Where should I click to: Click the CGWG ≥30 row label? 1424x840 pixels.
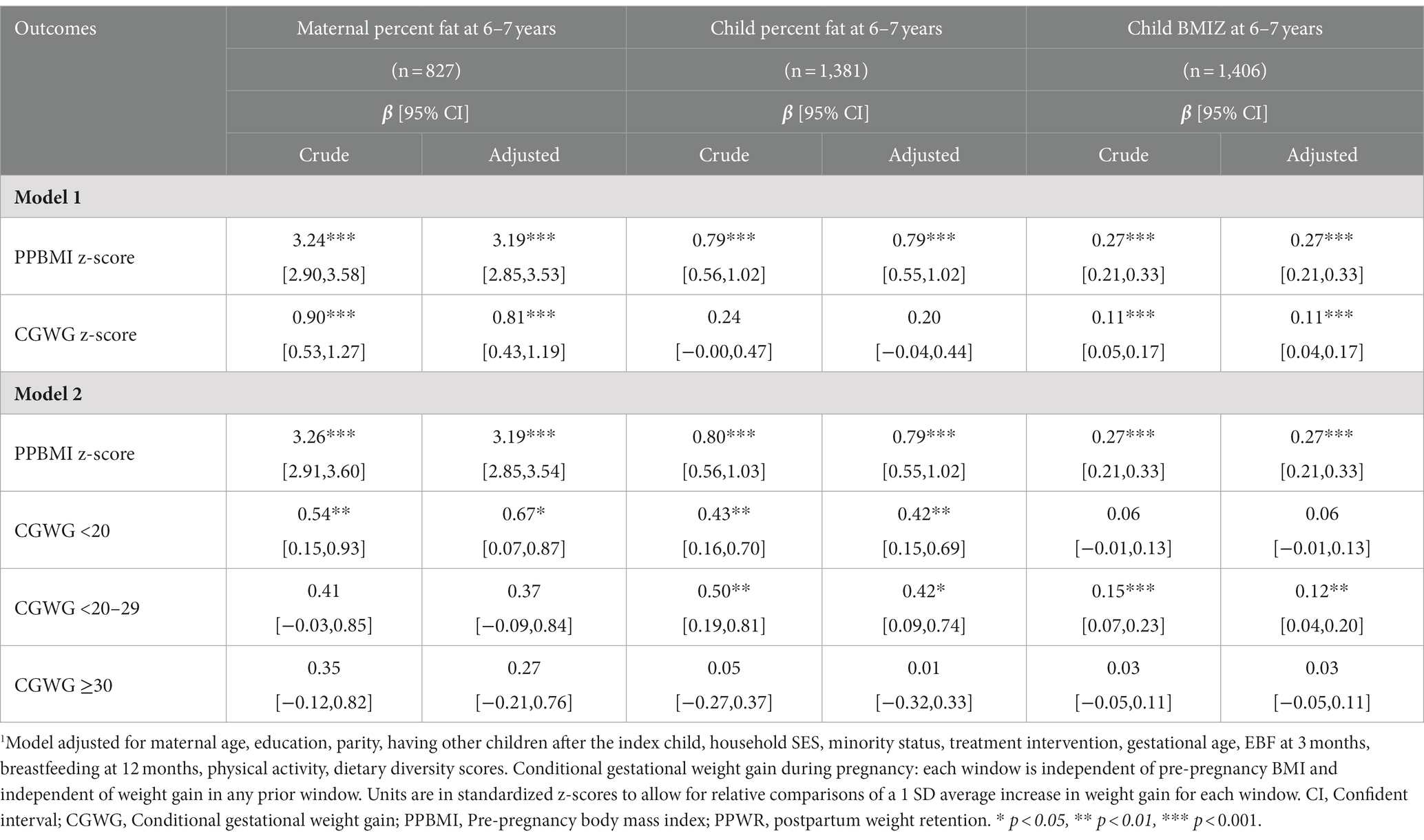tap(63, 685)
